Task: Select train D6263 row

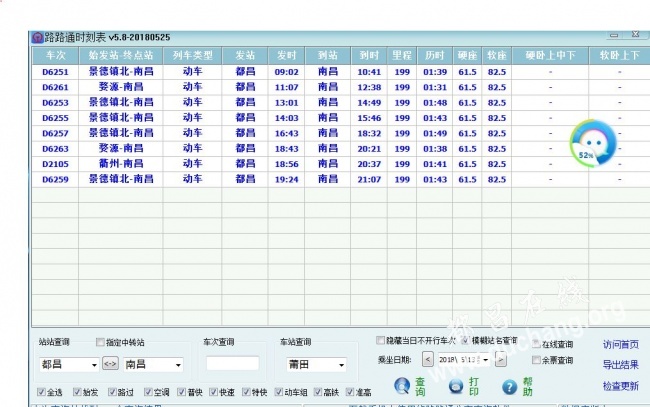Action: pyautogui.click(x=341, y=148)
